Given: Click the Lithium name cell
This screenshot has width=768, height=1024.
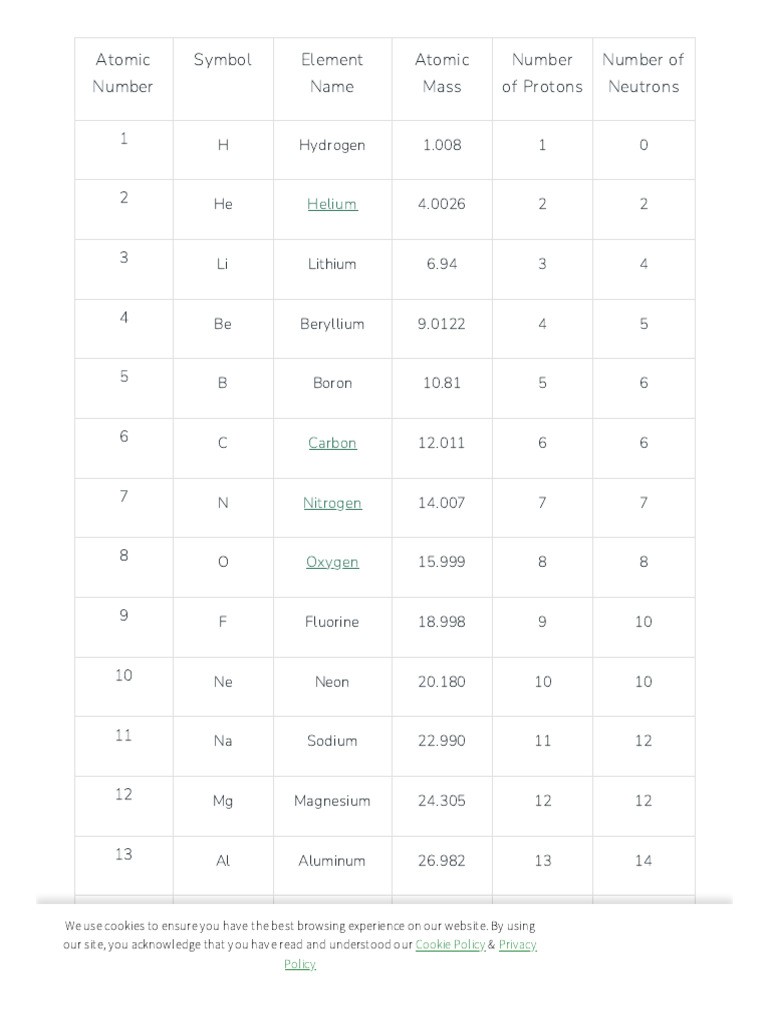Looking at the screenshot, I should click(x=332, y=264).
